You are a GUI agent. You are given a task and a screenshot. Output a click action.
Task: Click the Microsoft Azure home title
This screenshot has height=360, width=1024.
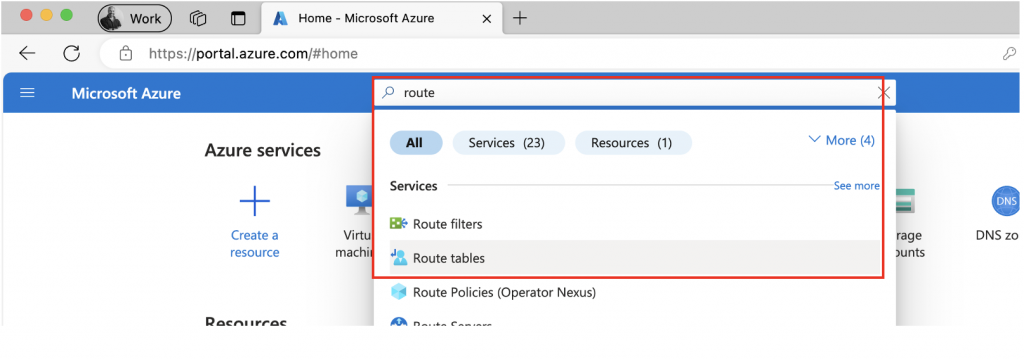pyautogui.click(x=126, y=93)
